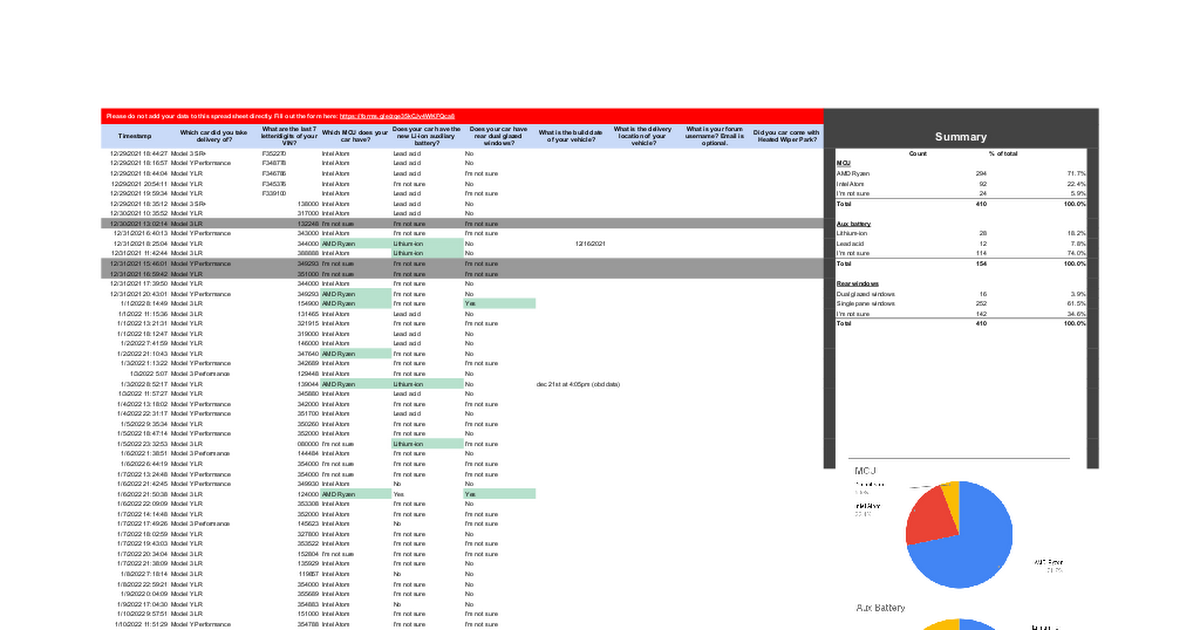
Task: Select VIN cell 152804
Action: [307, 554]
